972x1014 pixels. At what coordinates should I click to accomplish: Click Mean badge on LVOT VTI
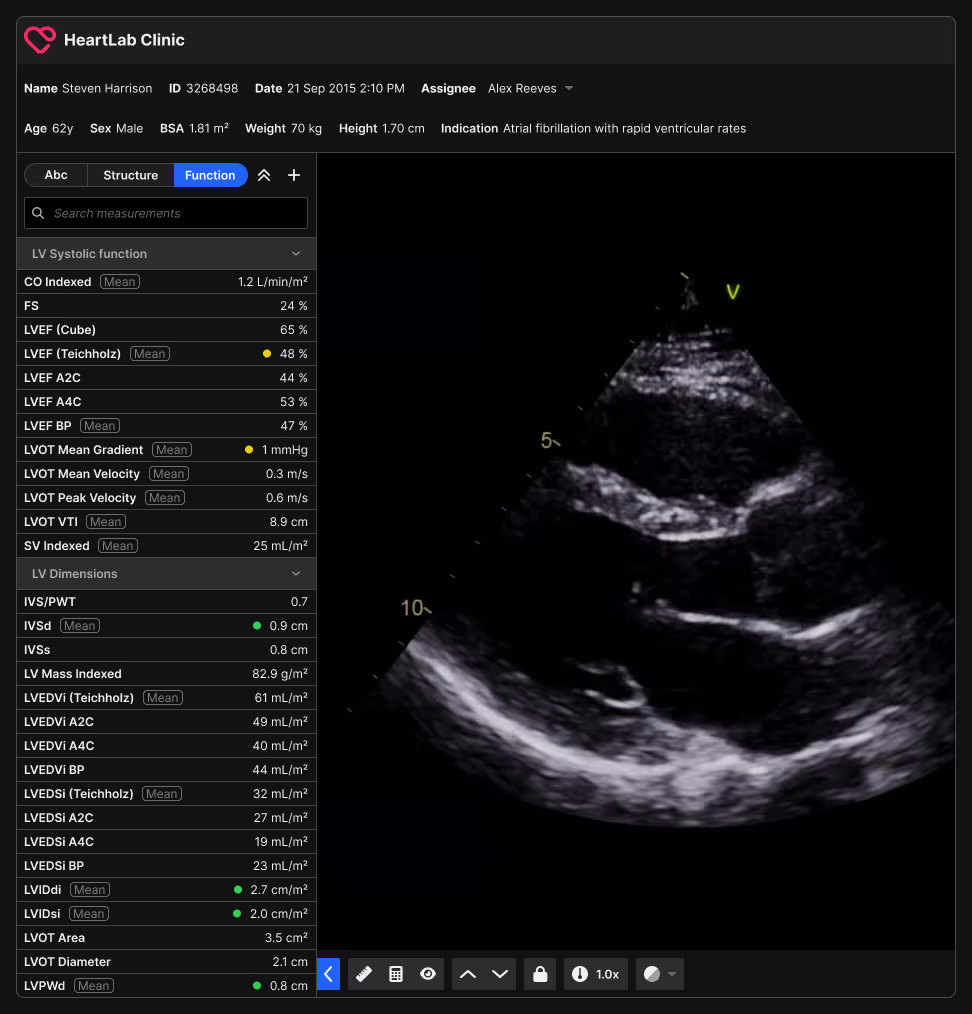tap(105, 522)
